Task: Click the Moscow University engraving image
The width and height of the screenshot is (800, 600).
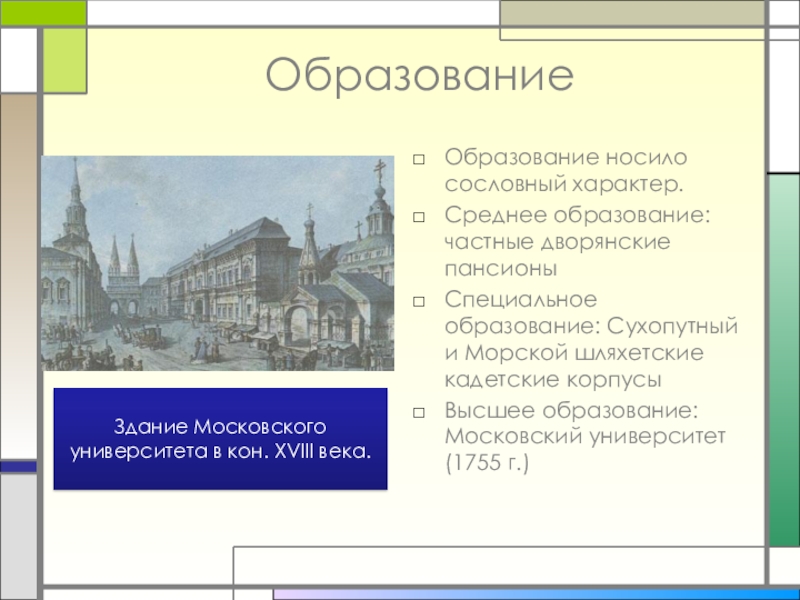Action: point(217,263)
